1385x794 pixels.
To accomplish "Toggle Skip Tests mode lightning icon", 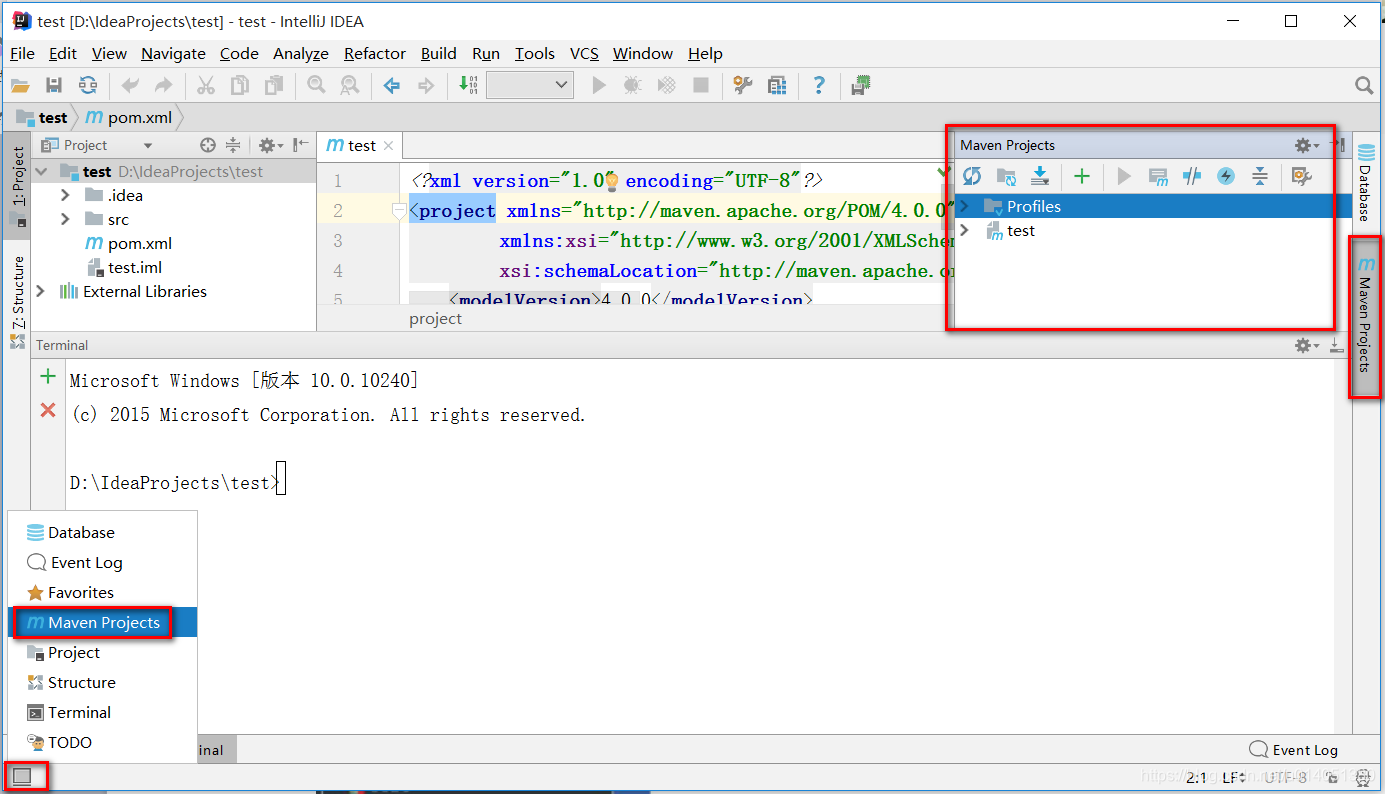I will point(1226,177).
